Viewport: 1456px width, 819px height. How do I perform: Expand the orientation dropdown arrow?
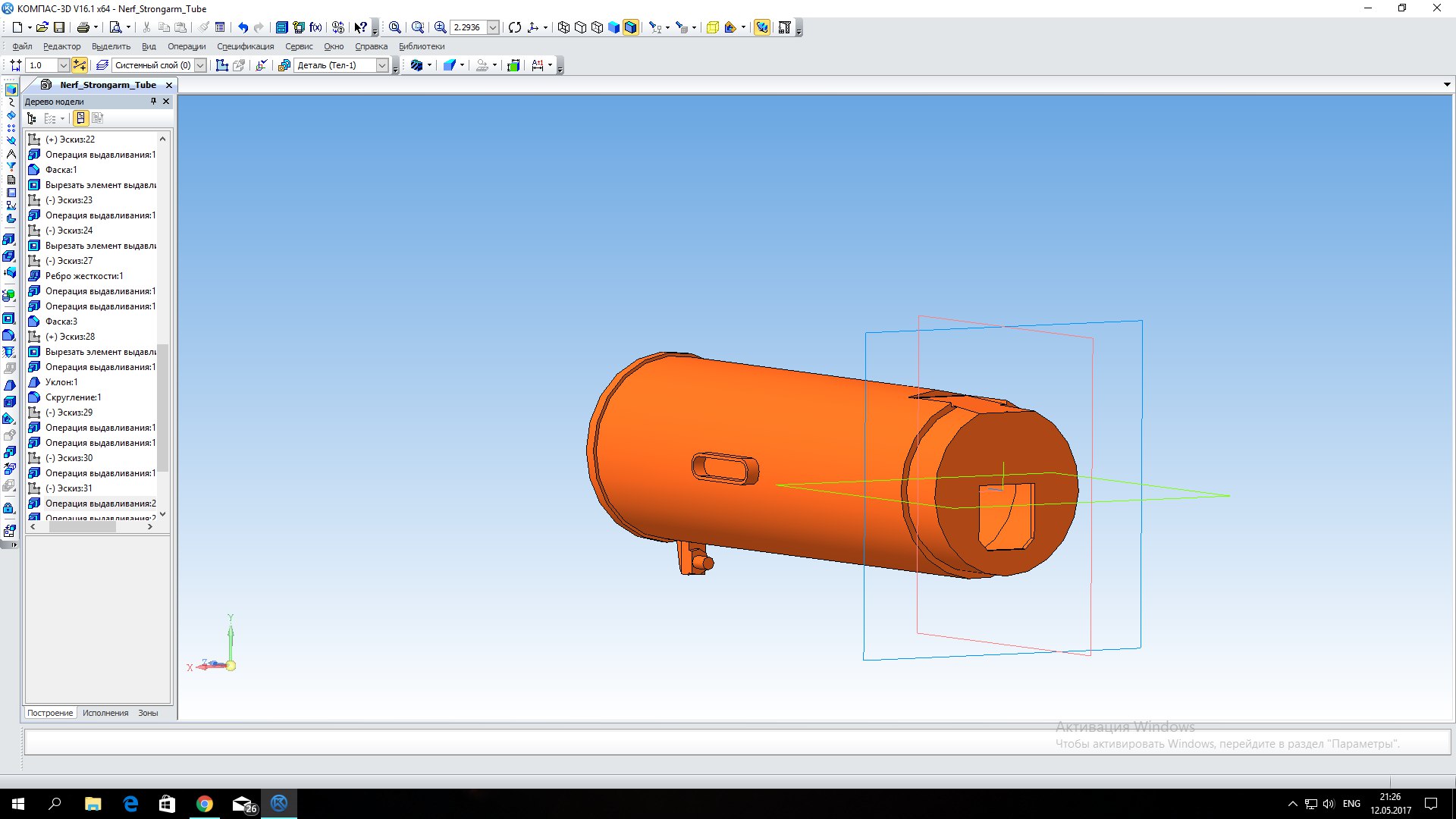pos(545,27)
